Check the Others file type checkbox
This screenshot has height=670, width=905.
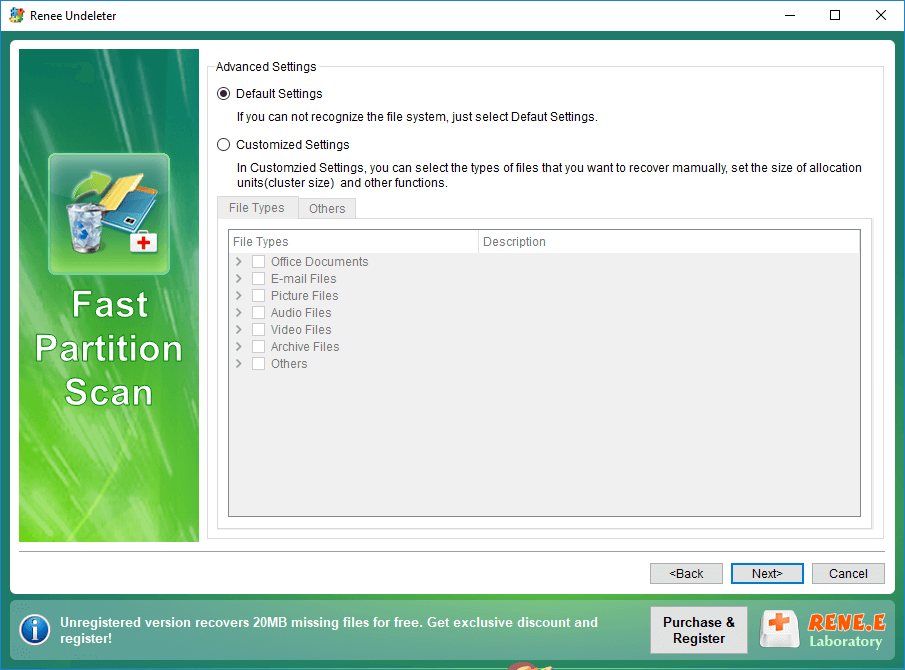tap(259, 364)
